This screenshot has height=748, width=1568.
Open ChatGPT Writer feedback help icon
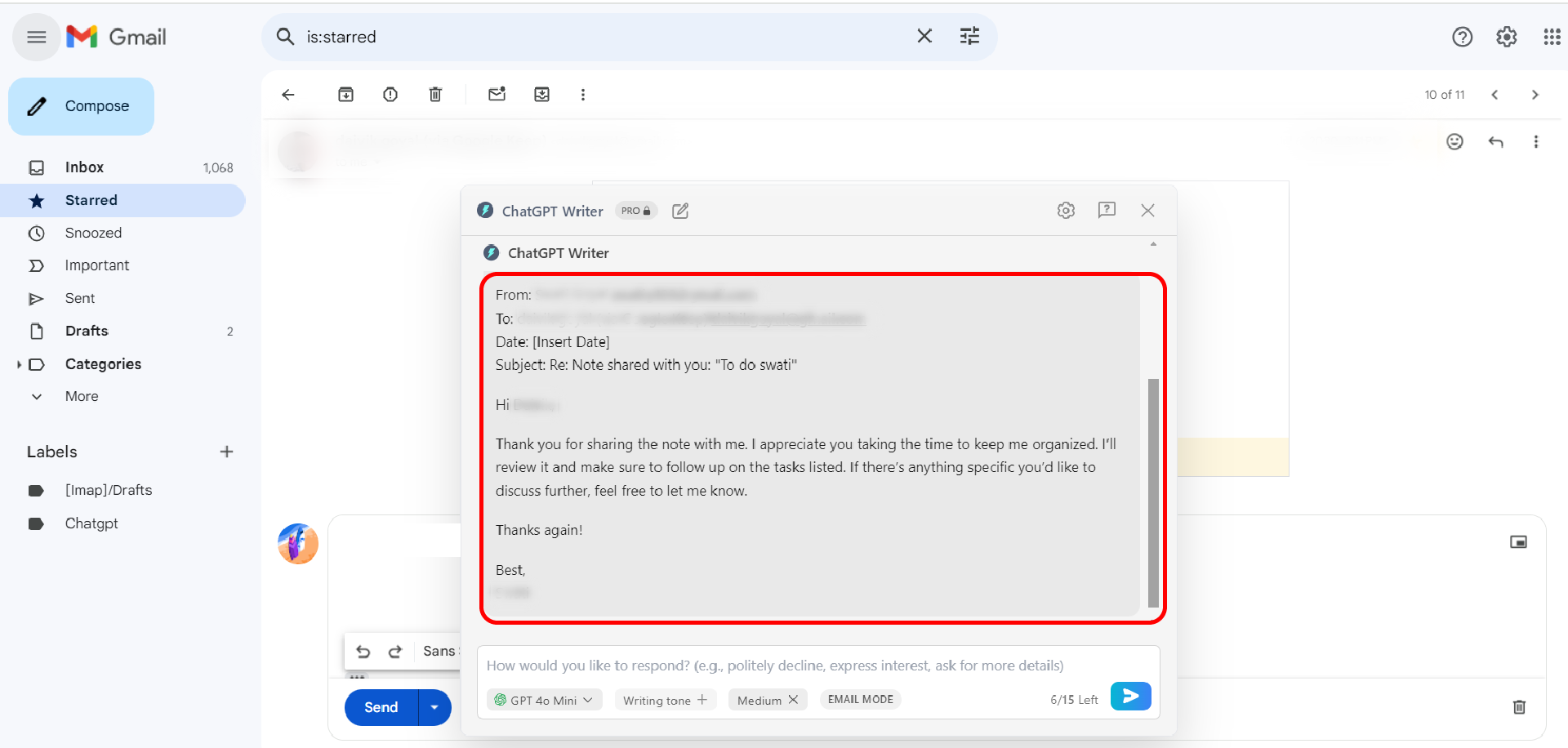(1107, 211)
